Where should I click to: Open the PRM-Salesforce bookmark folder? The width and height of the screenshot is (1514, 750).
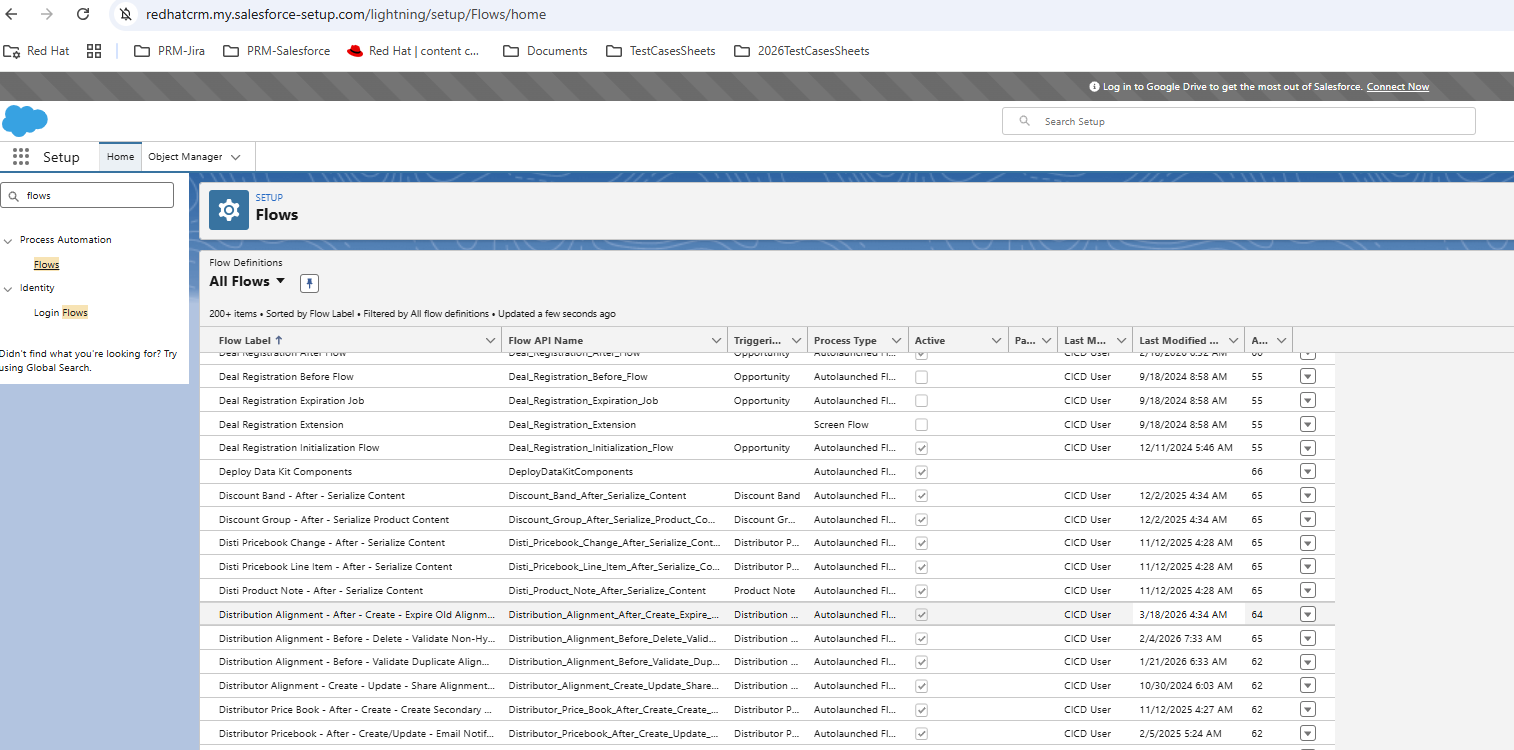[276, 51]
